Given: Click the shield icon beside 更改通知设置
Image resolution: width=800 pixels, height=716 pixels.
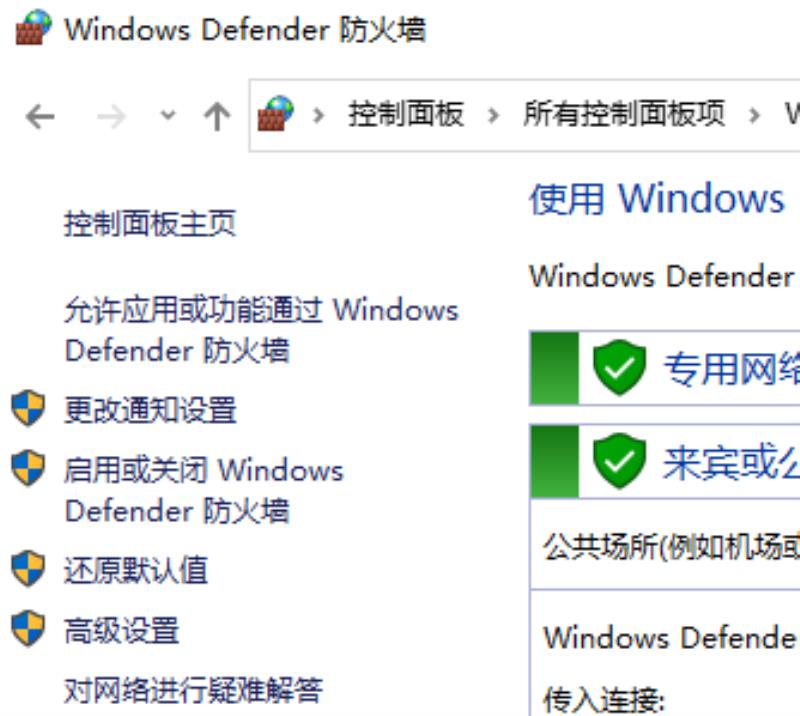Looking at the screenshot, I should pos(28,408).
